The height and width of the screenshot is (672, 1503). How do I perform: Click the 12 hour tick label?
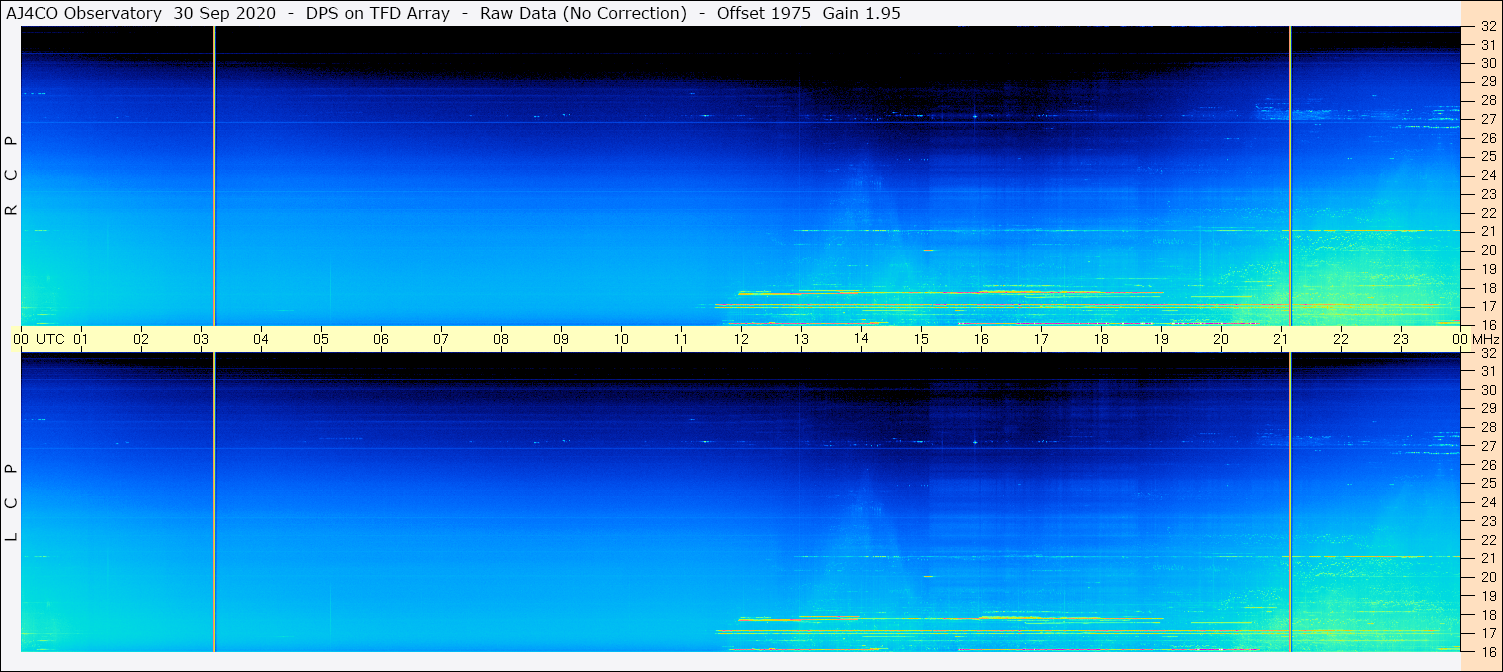pyautogui.click(x=741, y=339)
